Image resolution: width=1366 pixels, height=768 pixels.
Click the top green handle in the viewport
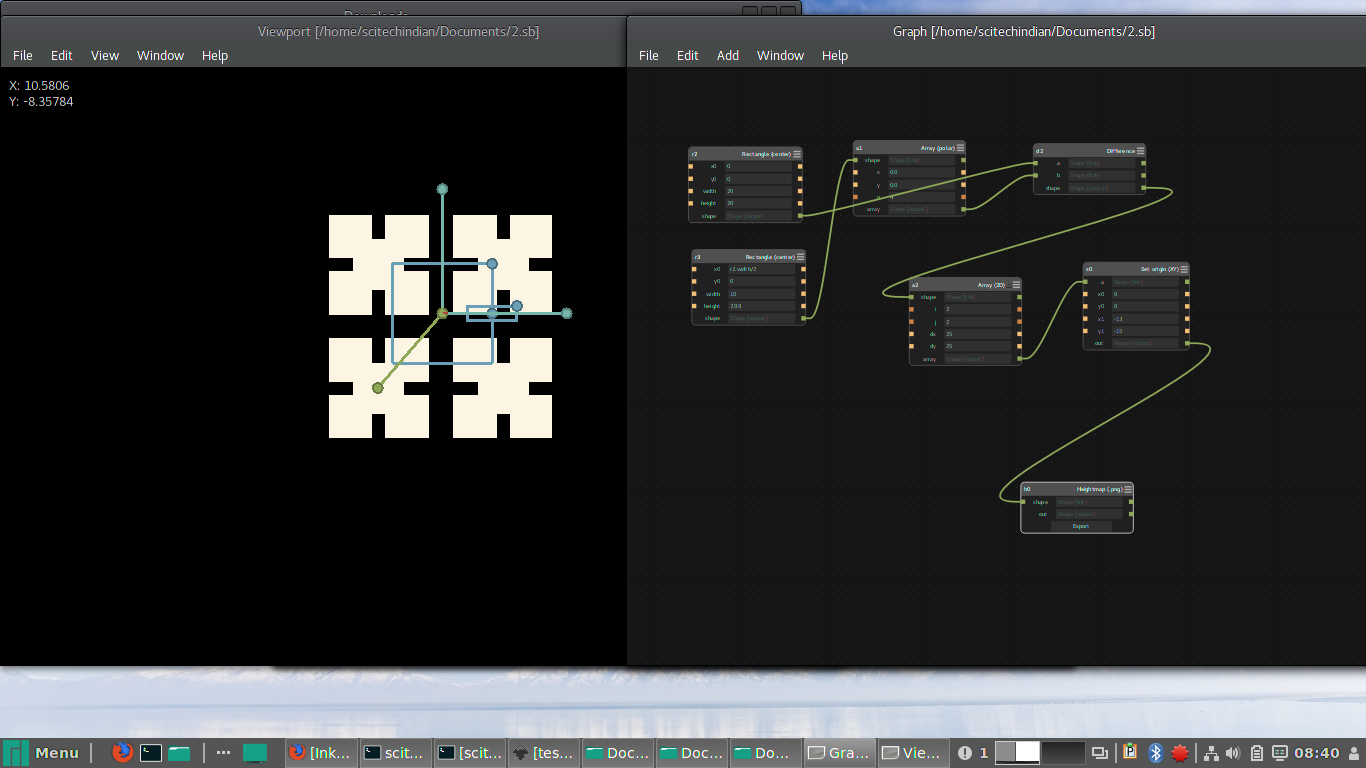tap(442, 189)
